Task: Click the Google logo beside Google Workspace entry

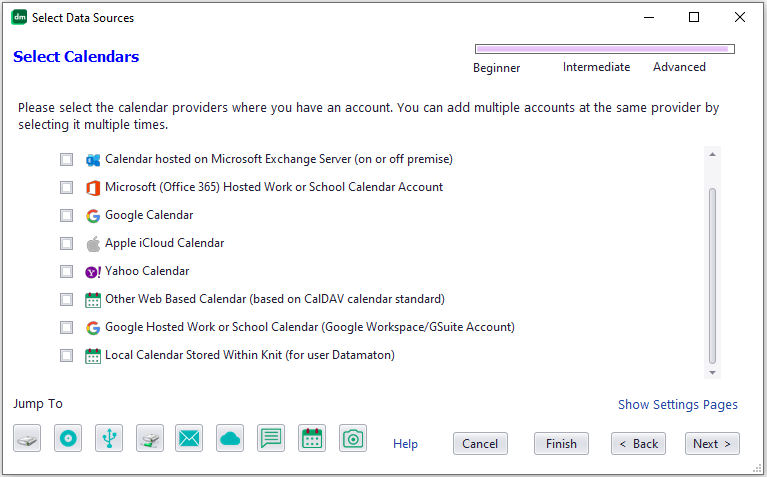Action: coord(93,327)
